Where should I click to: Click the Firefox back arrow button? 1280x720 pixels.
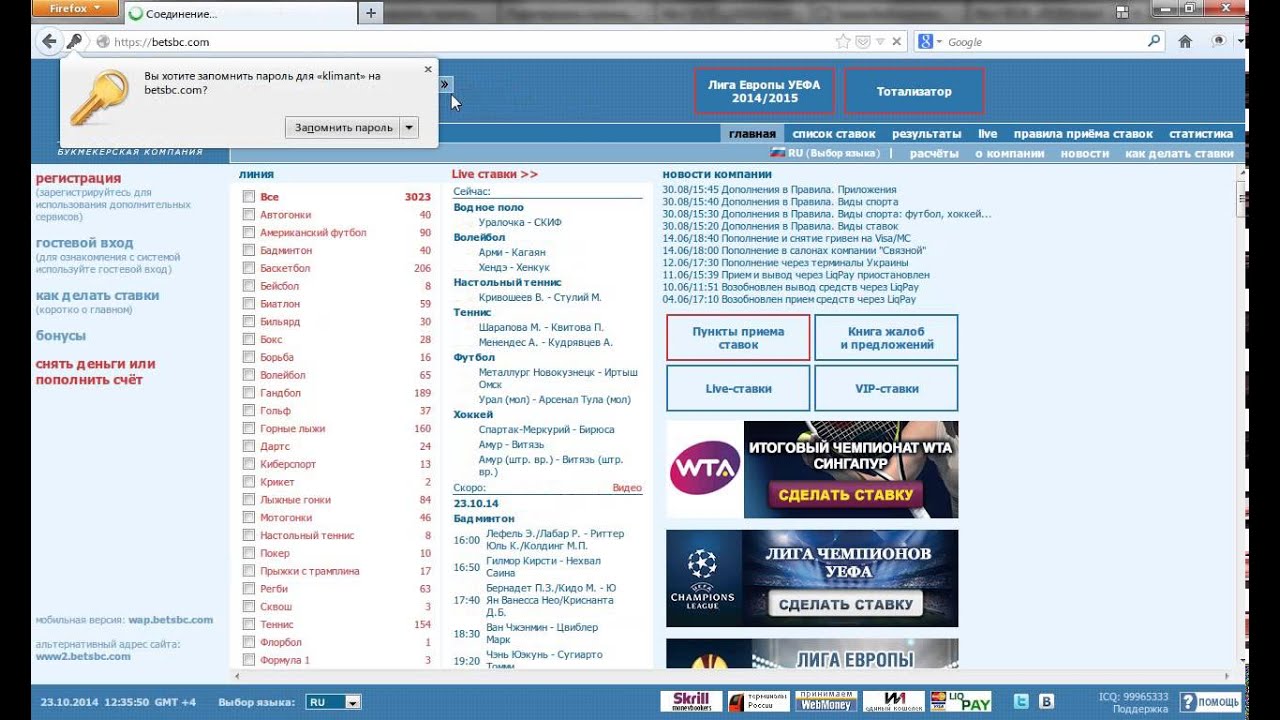tap(49, 42)
